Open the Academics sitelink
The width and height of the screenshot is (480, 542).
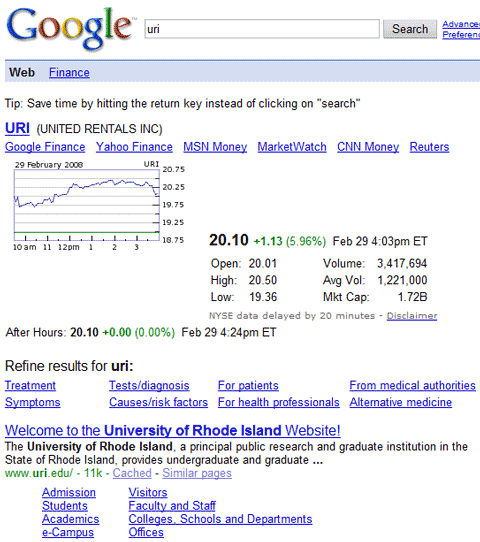pyautogui.click(x=70, y=519)
